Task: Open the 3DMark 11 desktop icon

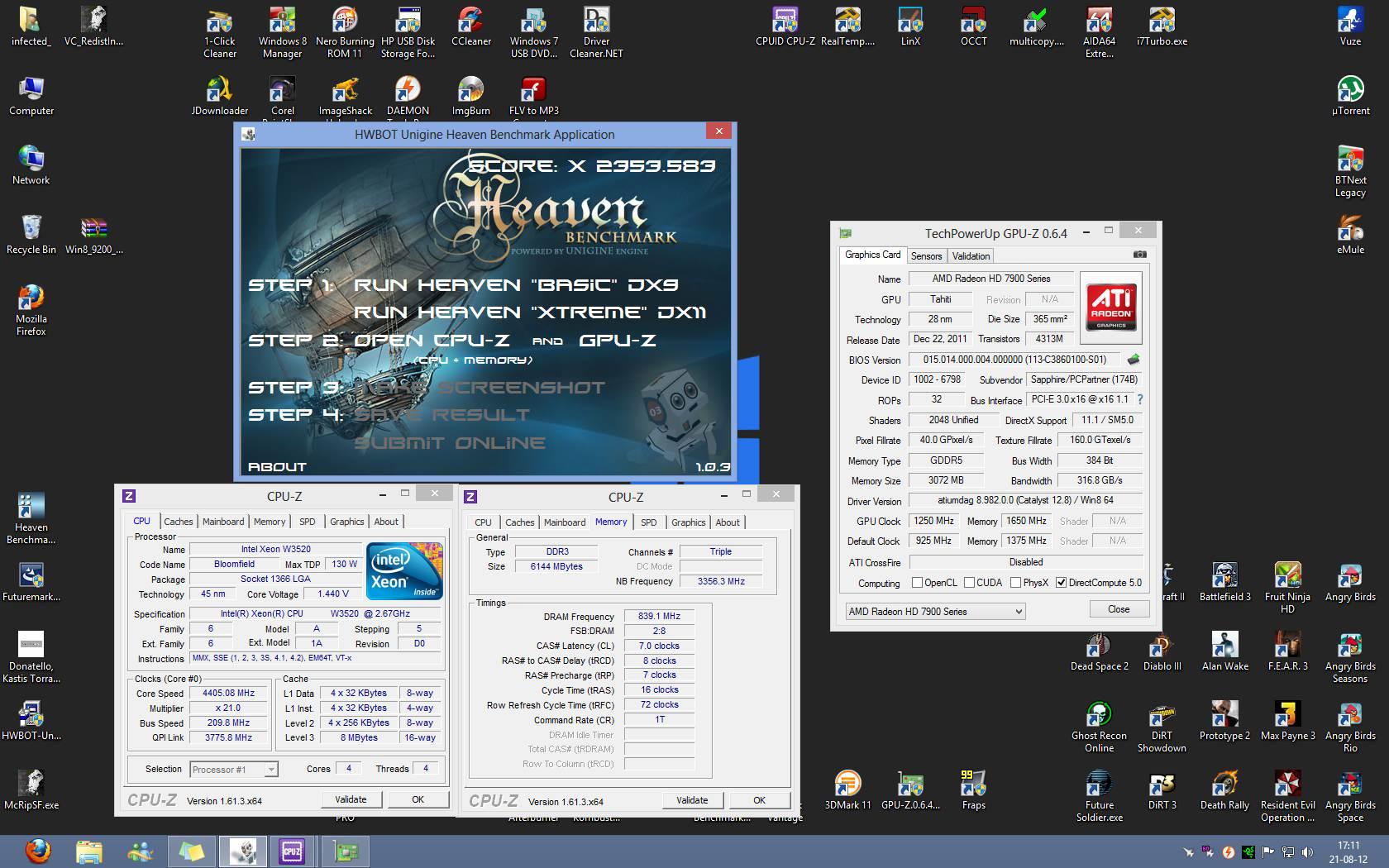Action: (847, 790)
